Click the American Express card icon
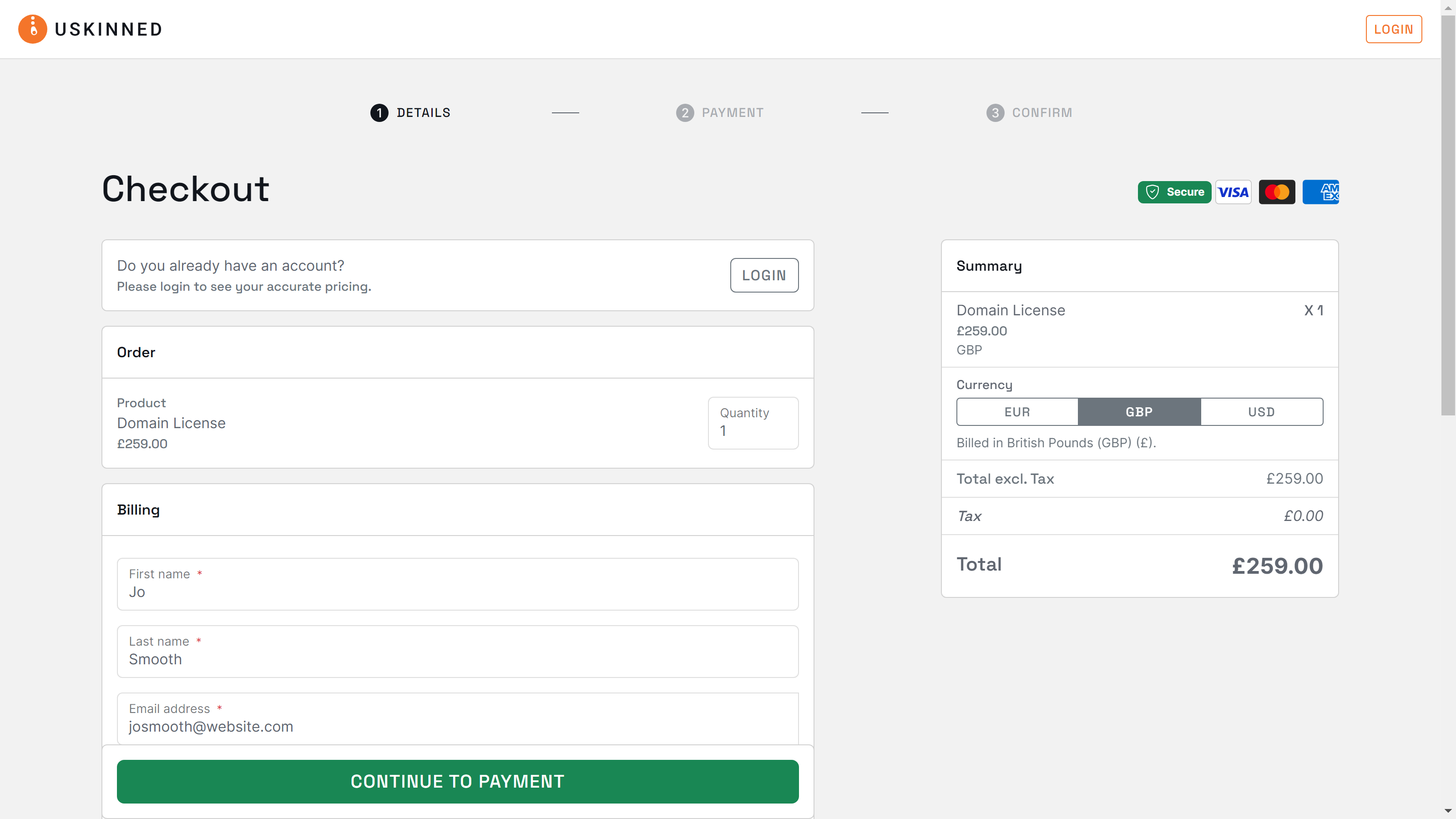The width and height of the screenshot is (1456, 819). coord(1320,192)
